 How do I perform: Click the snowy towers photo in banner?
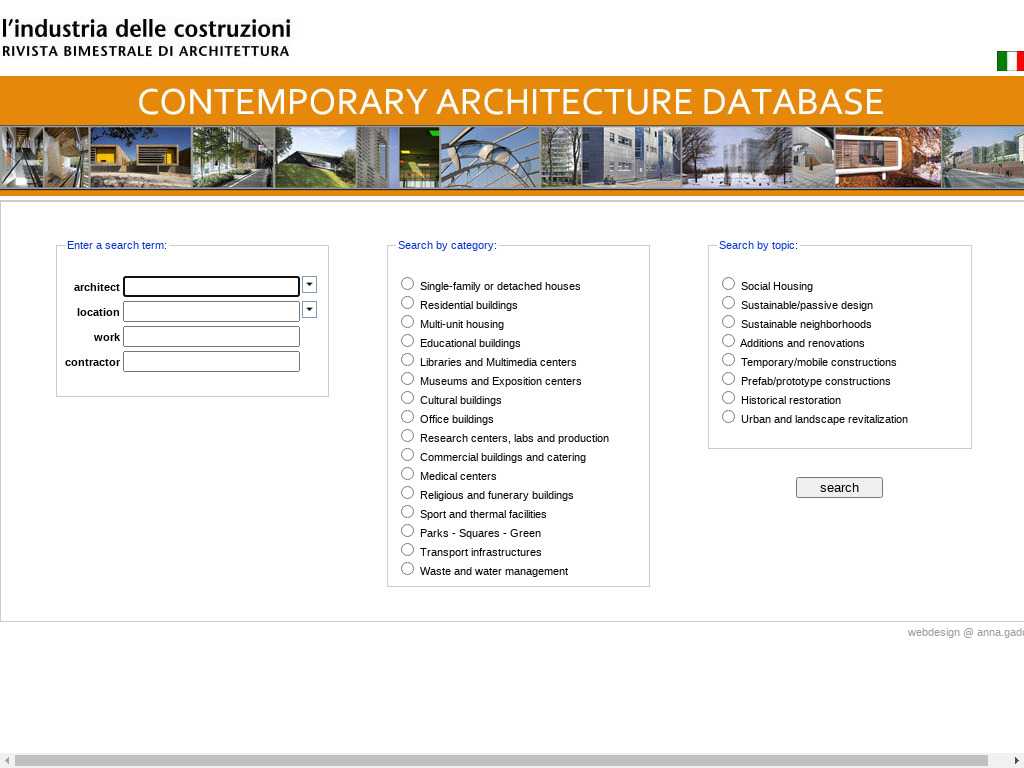click(x=736, y=157)
